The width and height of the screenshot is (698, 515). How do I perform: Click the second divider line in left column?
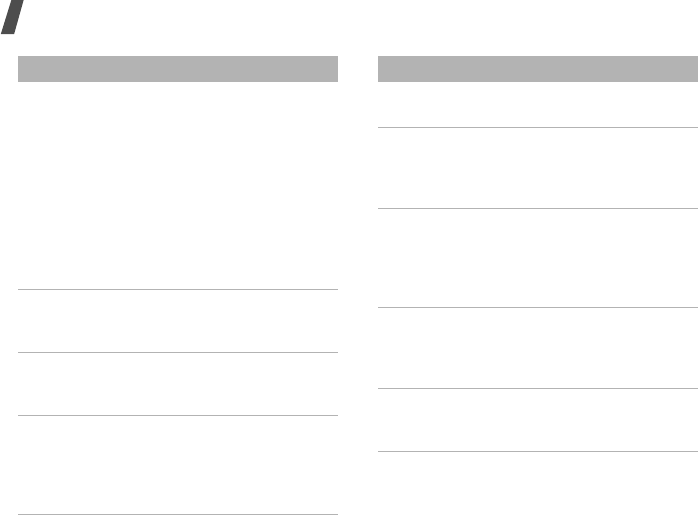click(178, 353)
